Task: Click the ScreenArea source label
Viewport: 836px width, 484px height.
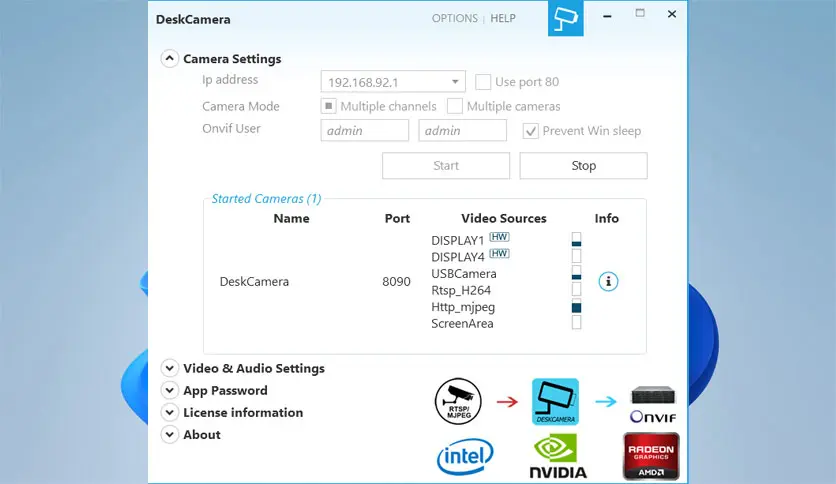Action: [x=462, y=324]
